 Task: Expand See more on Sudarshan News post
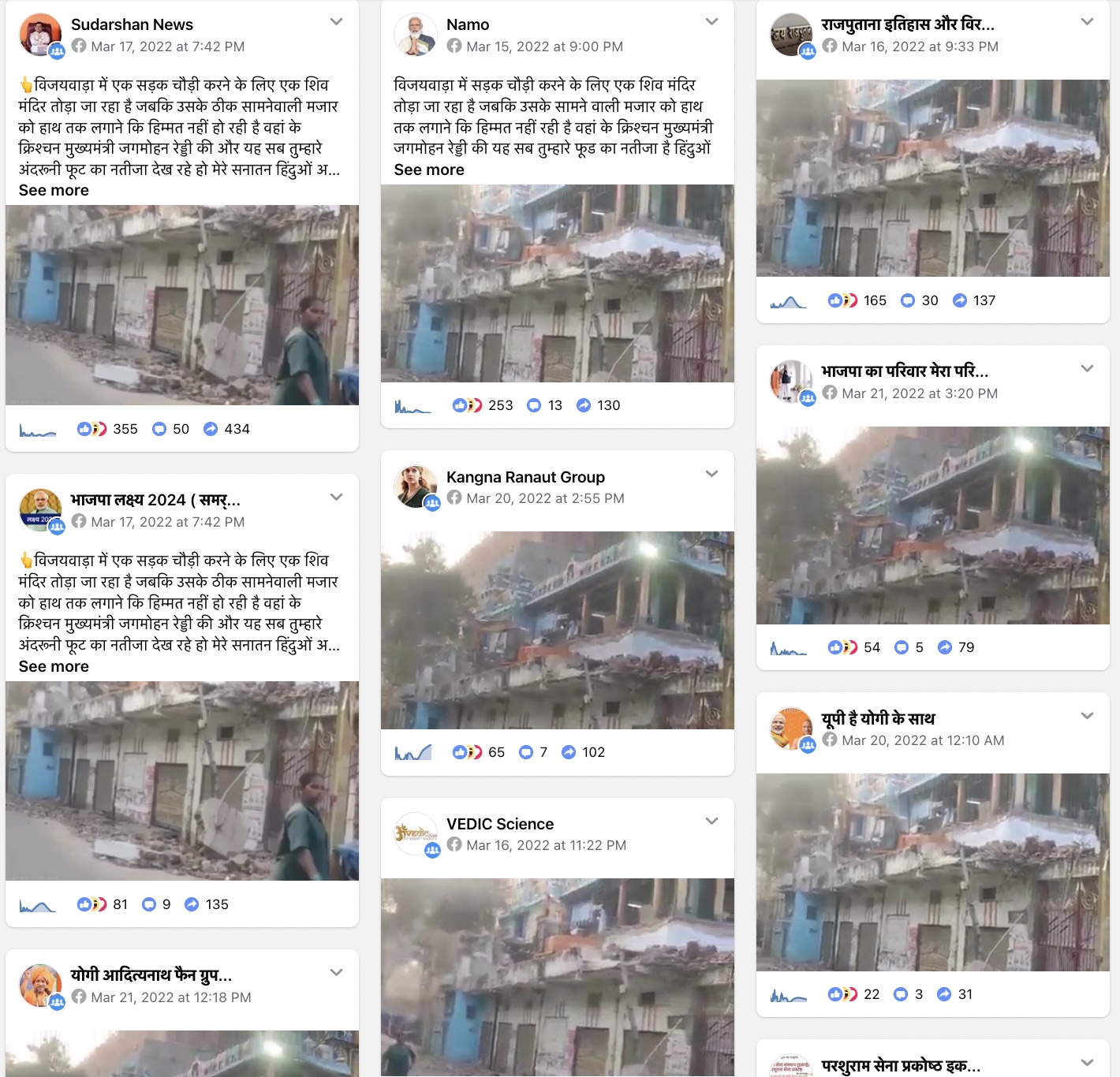pos(54,190)
